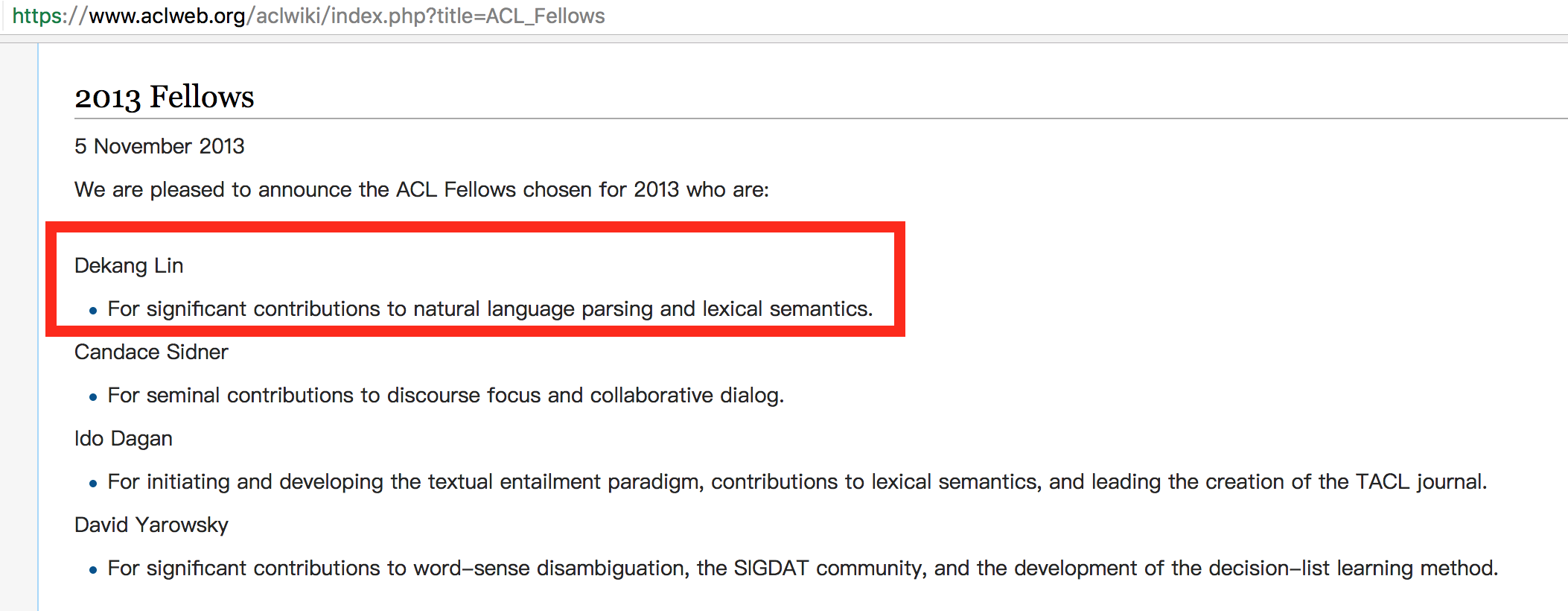Click the www.aclweb.org domain in the URL

point(167,16)
